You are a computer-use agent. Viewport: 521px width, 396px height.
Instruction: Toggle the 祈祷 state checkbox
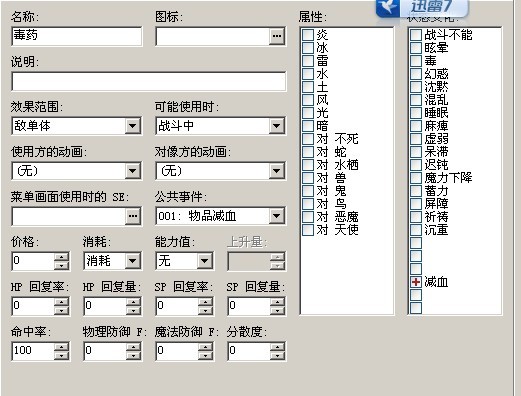tap(416, 217)
